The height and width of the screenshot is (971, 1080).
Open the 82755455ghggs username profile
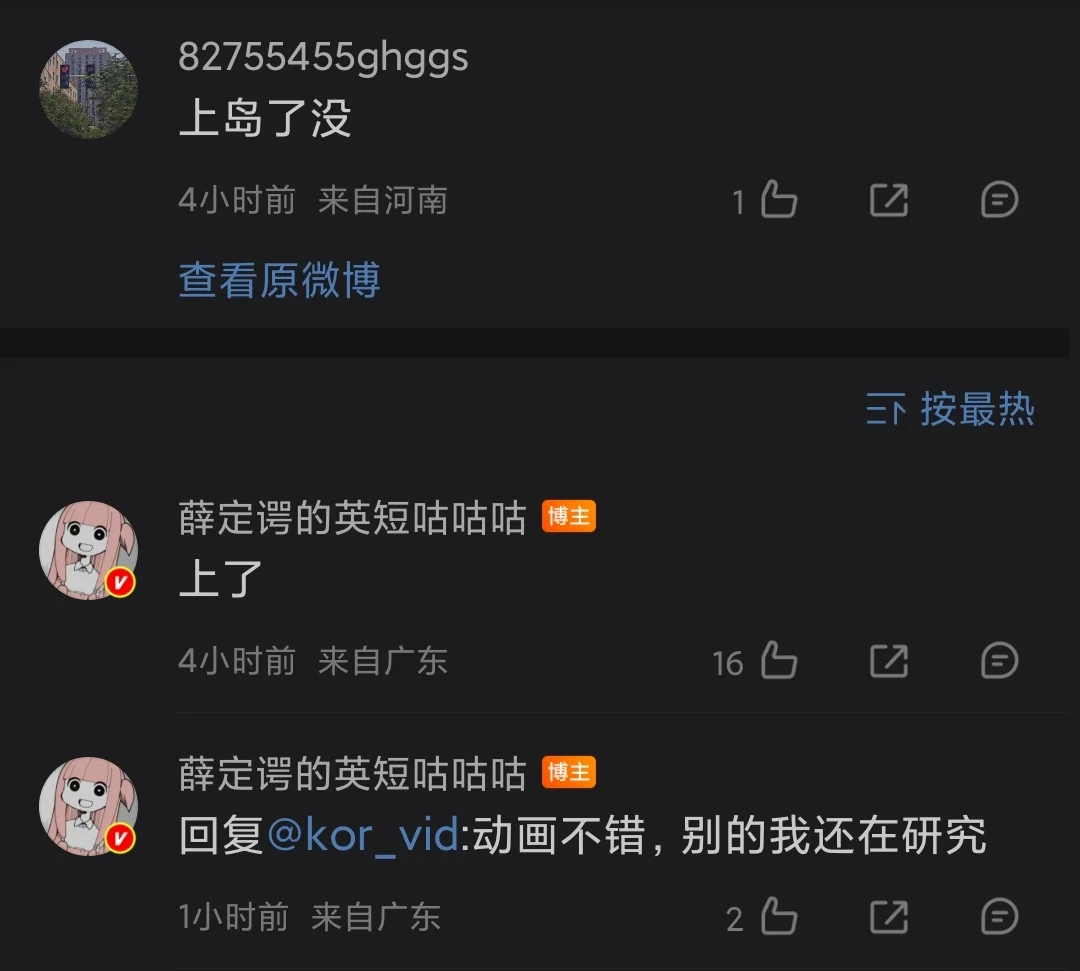(x=323, y=57)
